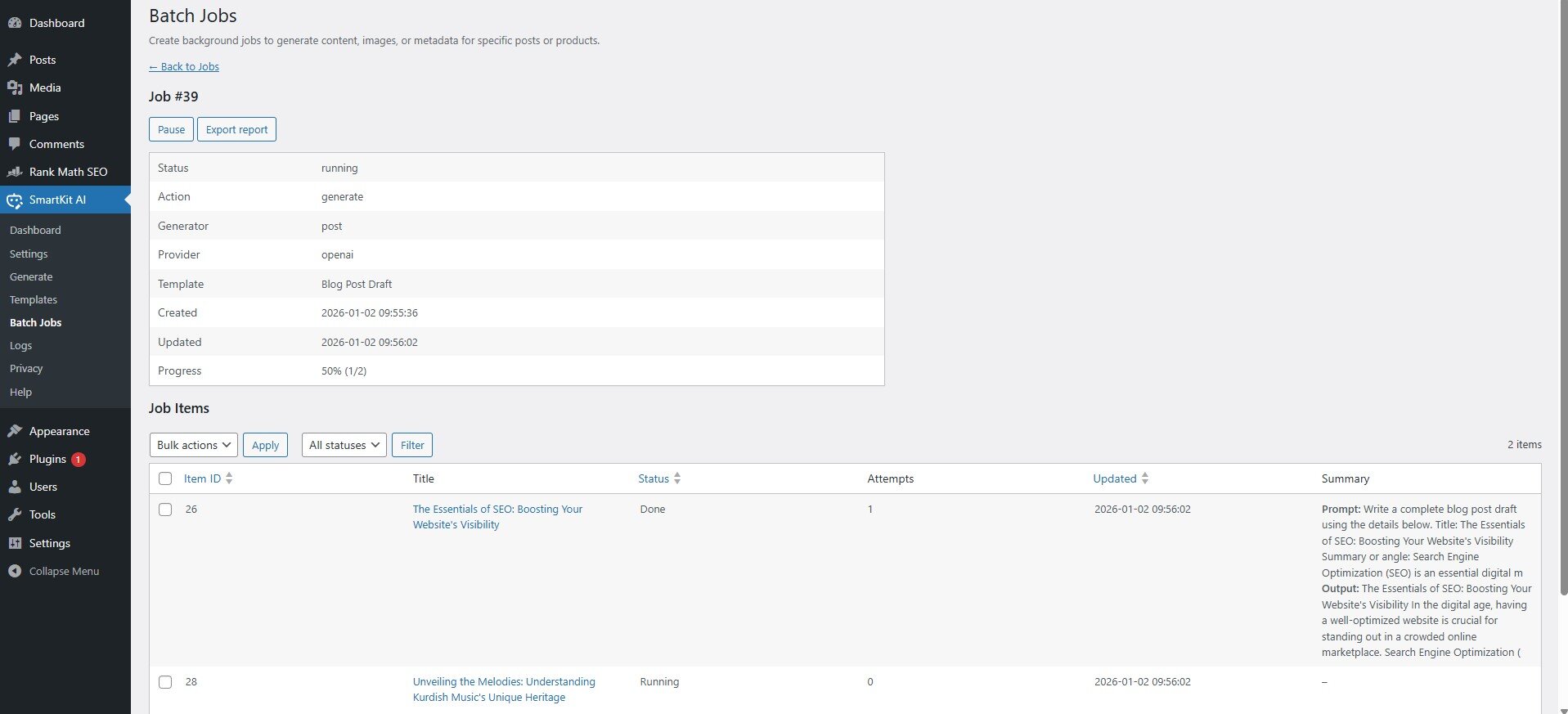Click the Tools wrench icon

(15, 514)
